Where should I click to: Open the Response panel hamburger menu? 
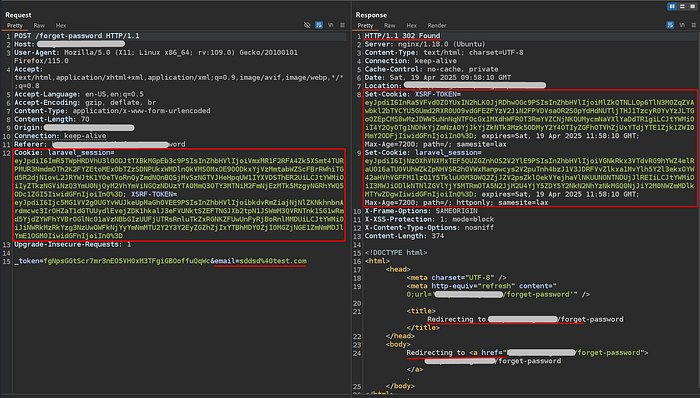[694, 25]
